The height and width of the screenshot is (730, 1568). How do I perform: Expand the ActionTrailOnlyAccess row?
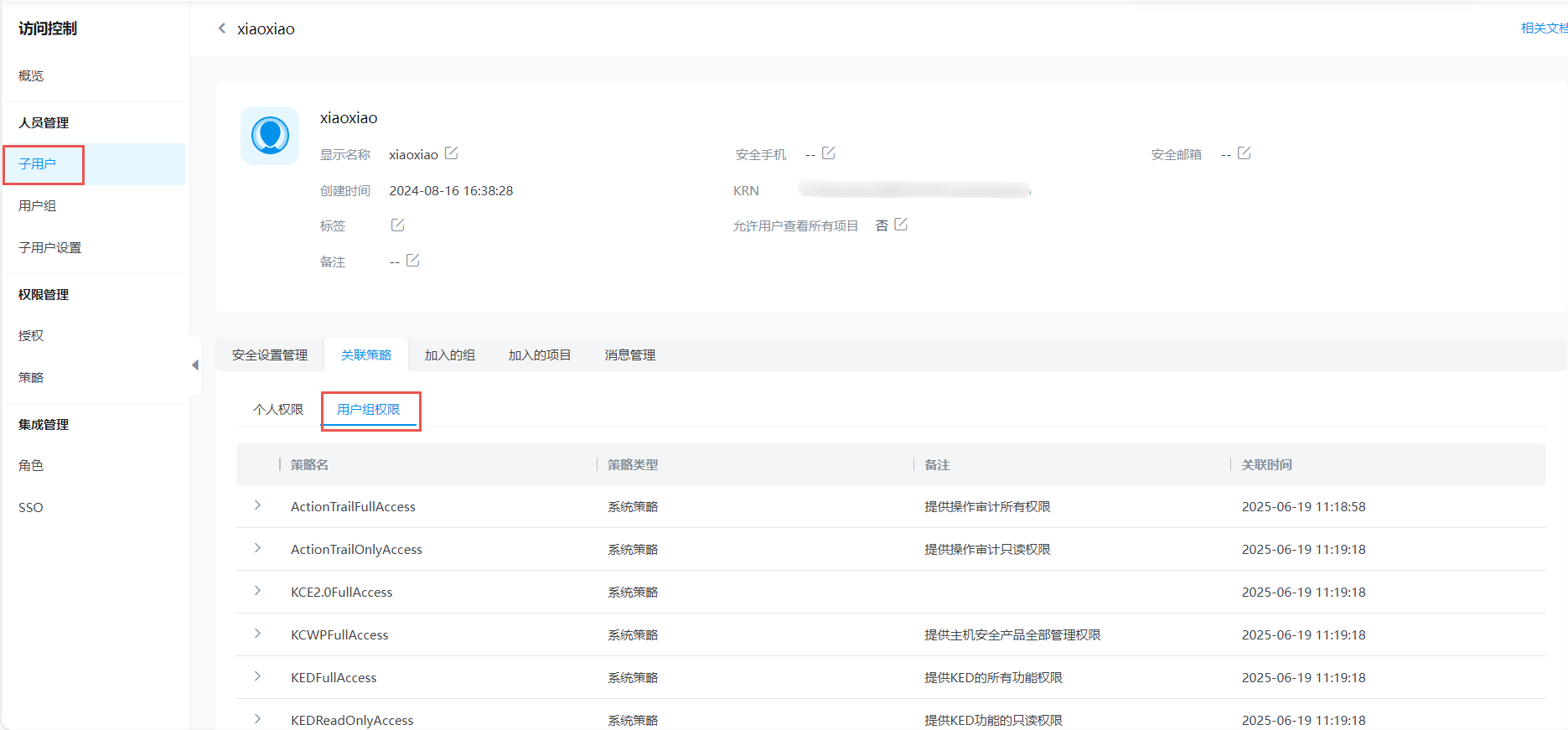(x=257, y=548)
